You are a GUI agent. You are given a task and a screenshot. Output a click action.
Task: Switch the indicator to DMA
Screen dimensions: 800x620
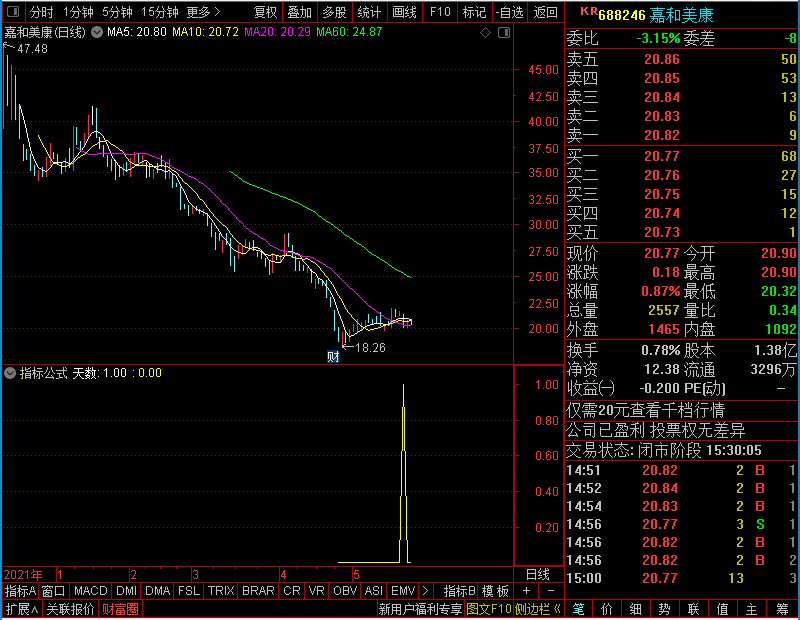[157, 591]
